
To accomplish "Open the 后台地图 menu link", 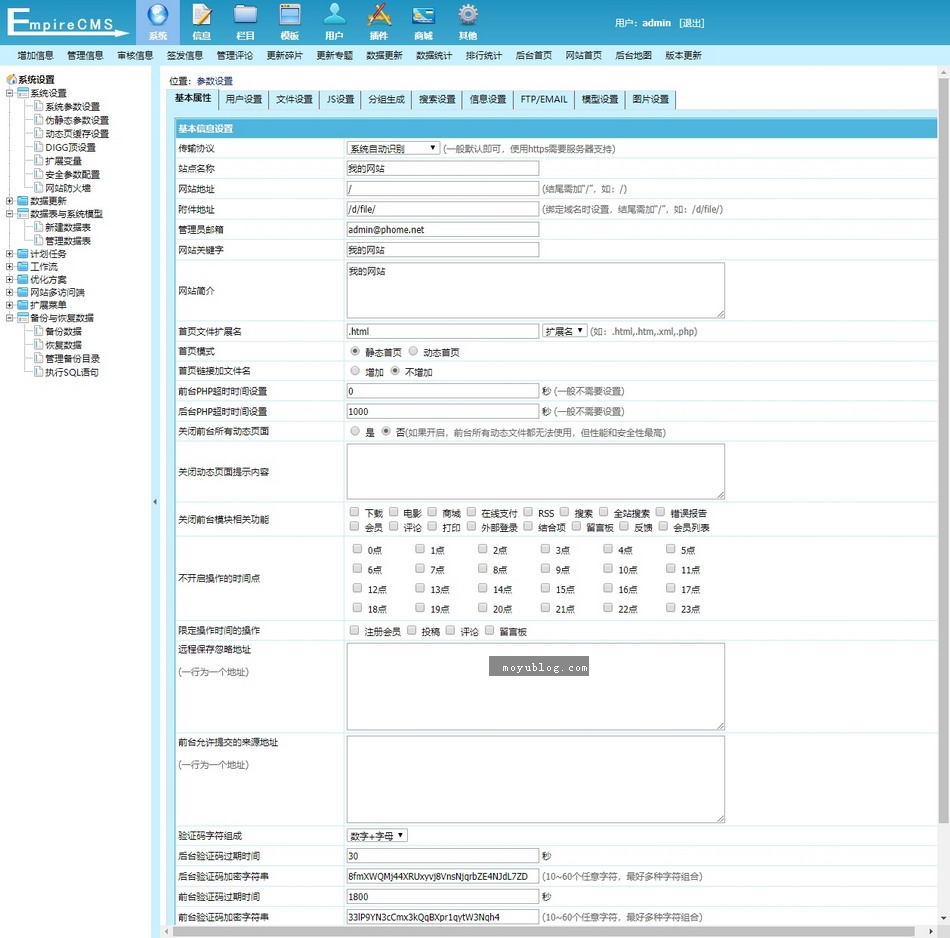I will click(x=633, y=55).
